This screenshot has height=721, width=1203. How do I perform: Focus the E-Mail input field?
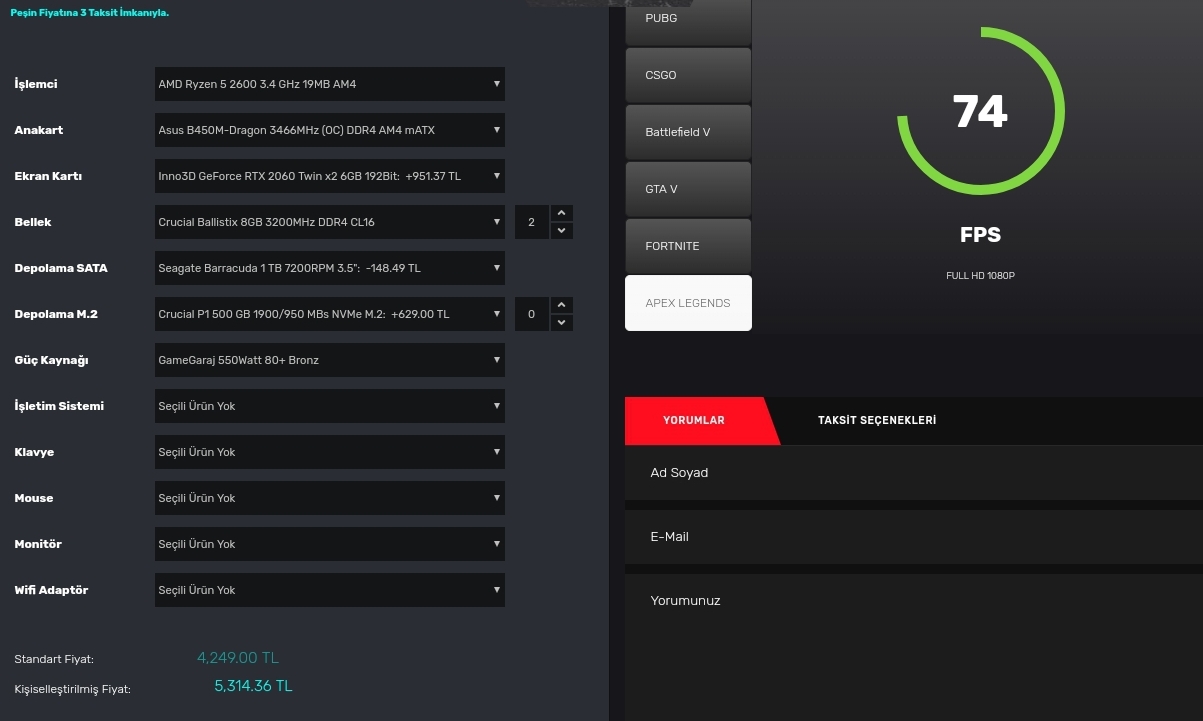point(913,537)
